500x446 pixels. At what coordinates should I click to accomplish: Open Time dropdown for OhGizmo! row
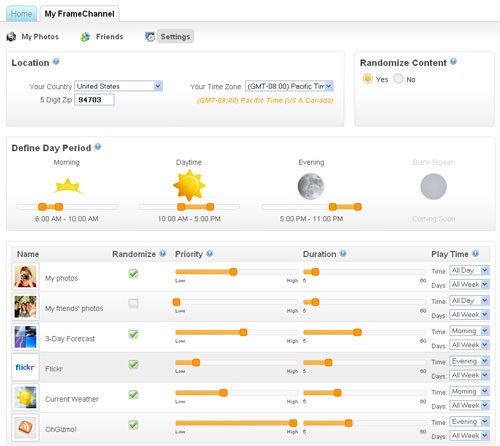tap(469, 422)
